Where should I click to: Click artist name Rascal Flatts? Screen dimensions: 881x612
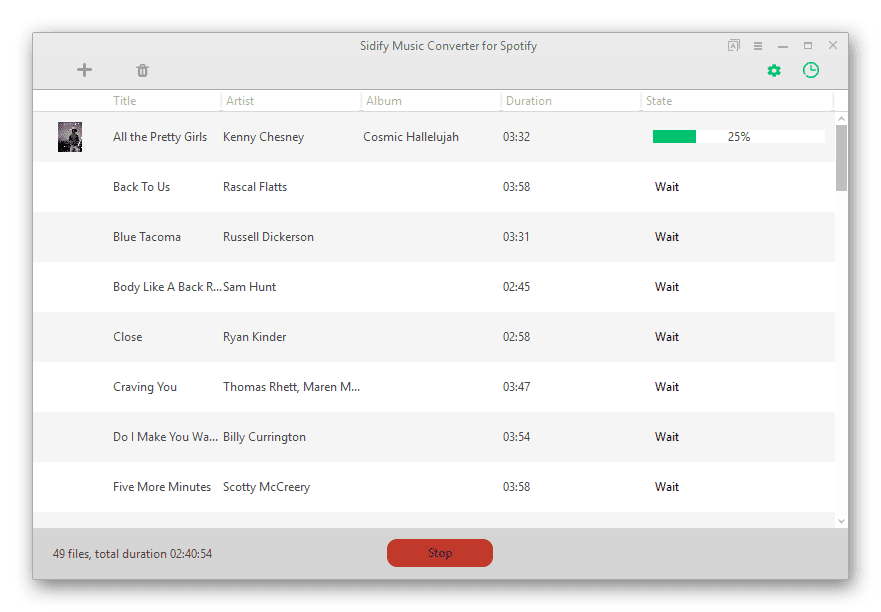(255, 187)
